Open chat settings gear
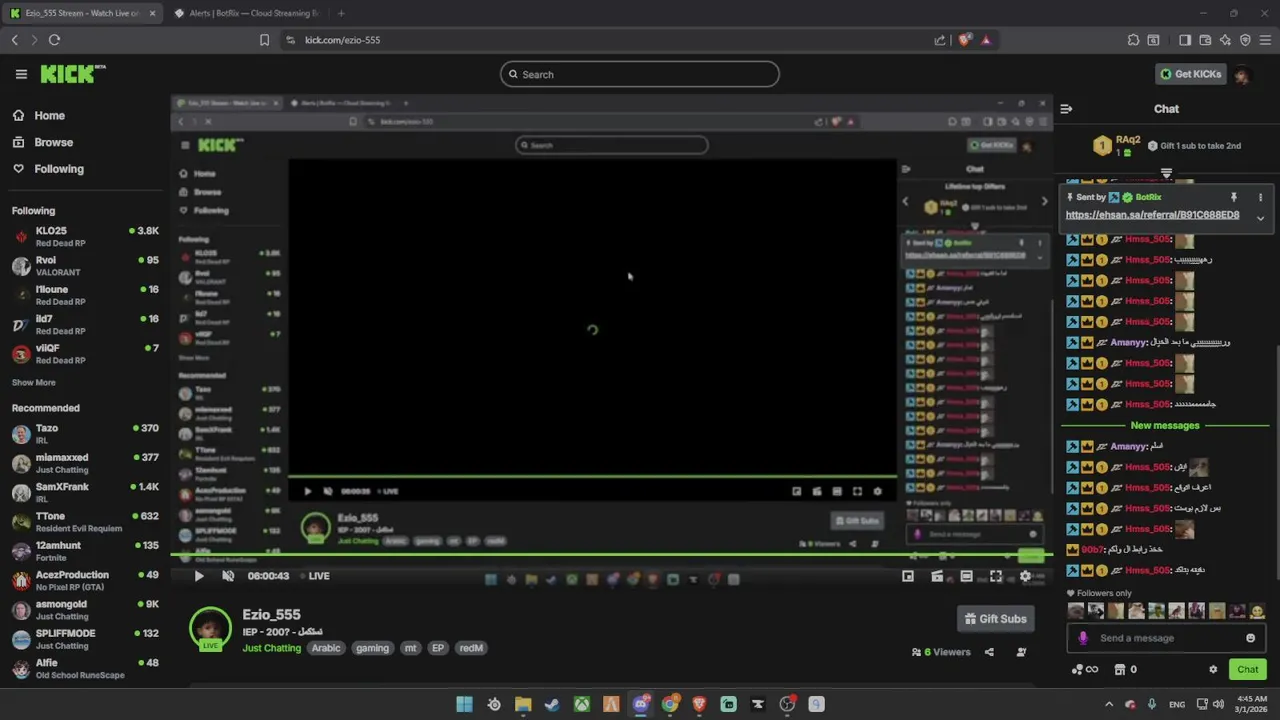Viewport: 1280px width, 720px height. point(1213,670)
